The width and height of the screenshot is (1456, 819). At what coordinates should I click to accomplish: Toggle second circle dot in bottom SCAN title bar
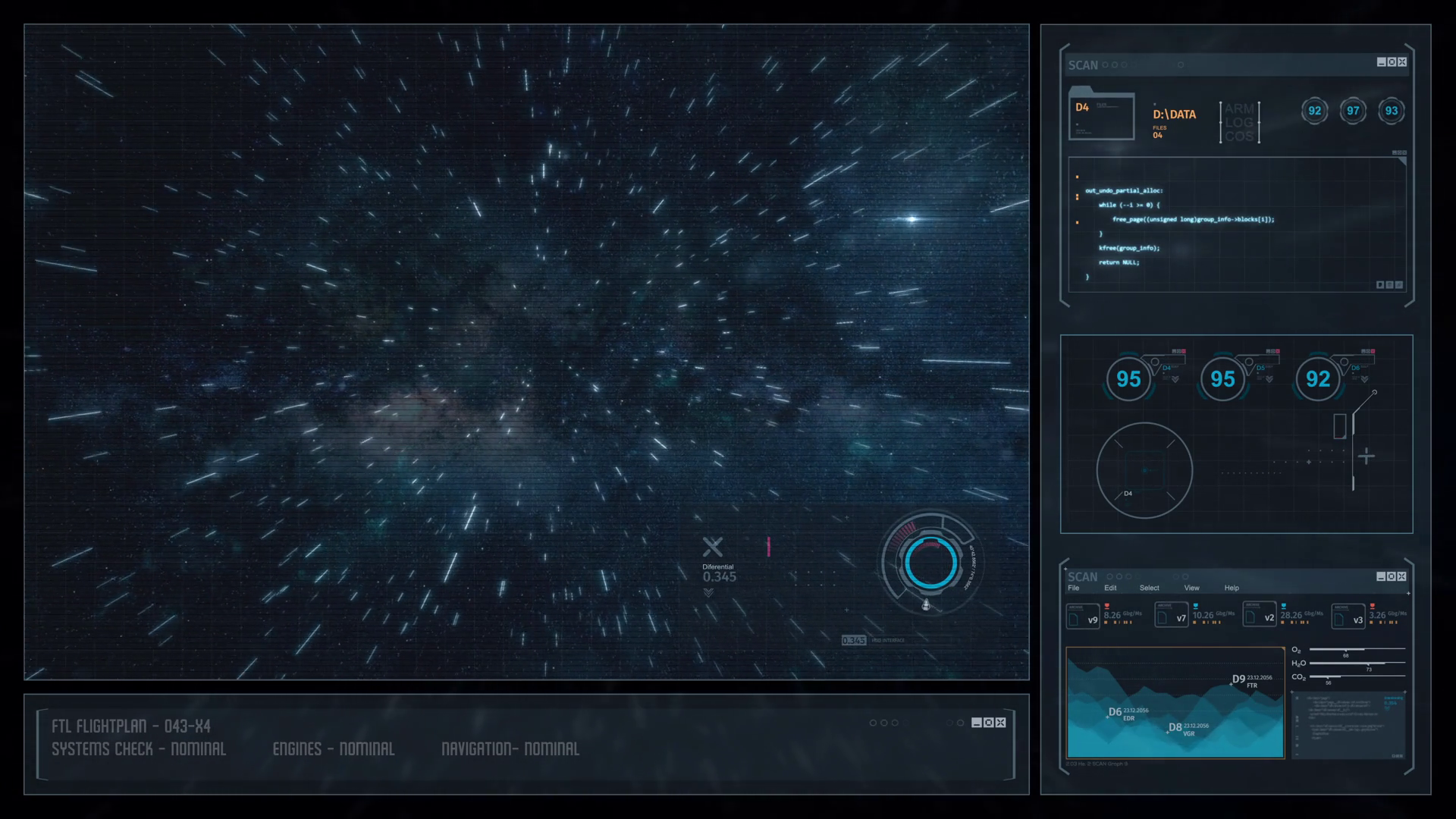[x=1119, y=576]
